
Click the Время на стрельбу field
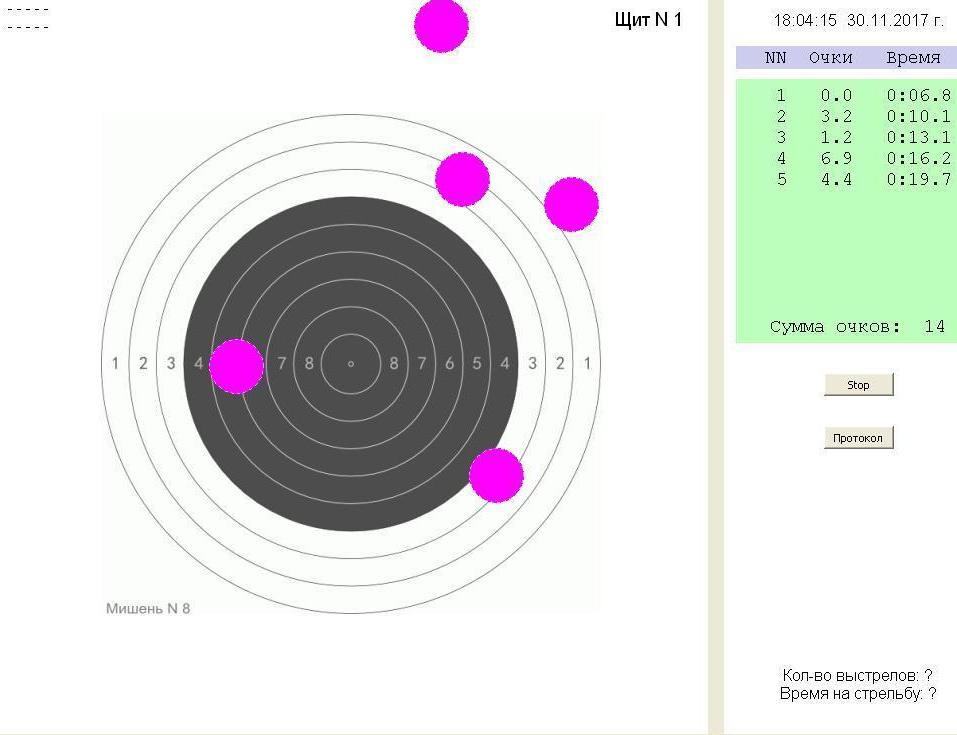pos(857,693)
